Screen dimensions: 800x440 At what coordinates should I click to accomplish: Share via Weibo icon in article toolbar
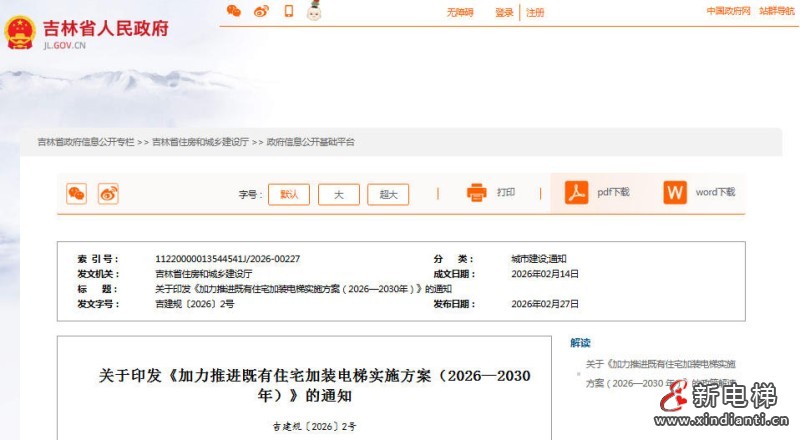[108, 194]
